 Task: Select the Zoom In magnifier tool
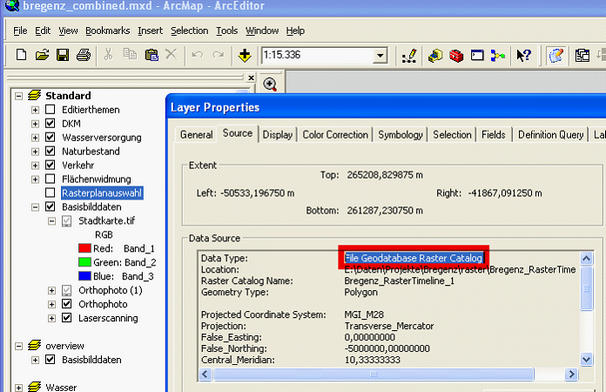270,84
